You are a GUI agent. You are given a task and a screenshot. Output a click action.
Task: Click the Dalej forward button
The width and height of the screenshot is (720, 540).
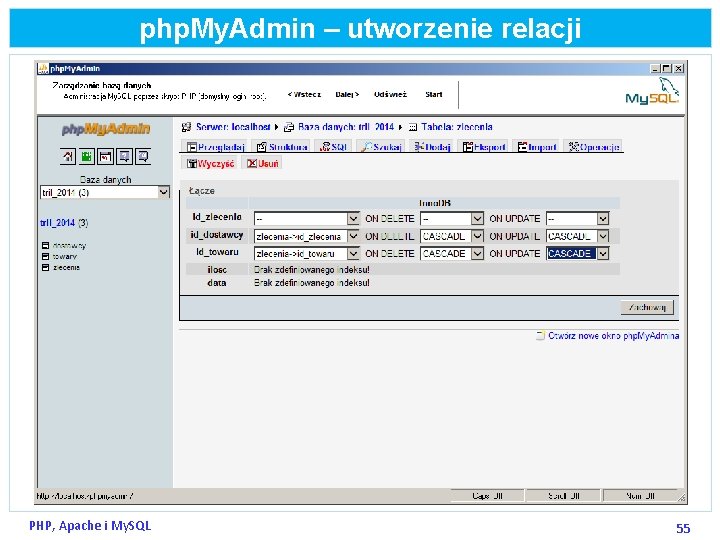click(x=347, y=95)
